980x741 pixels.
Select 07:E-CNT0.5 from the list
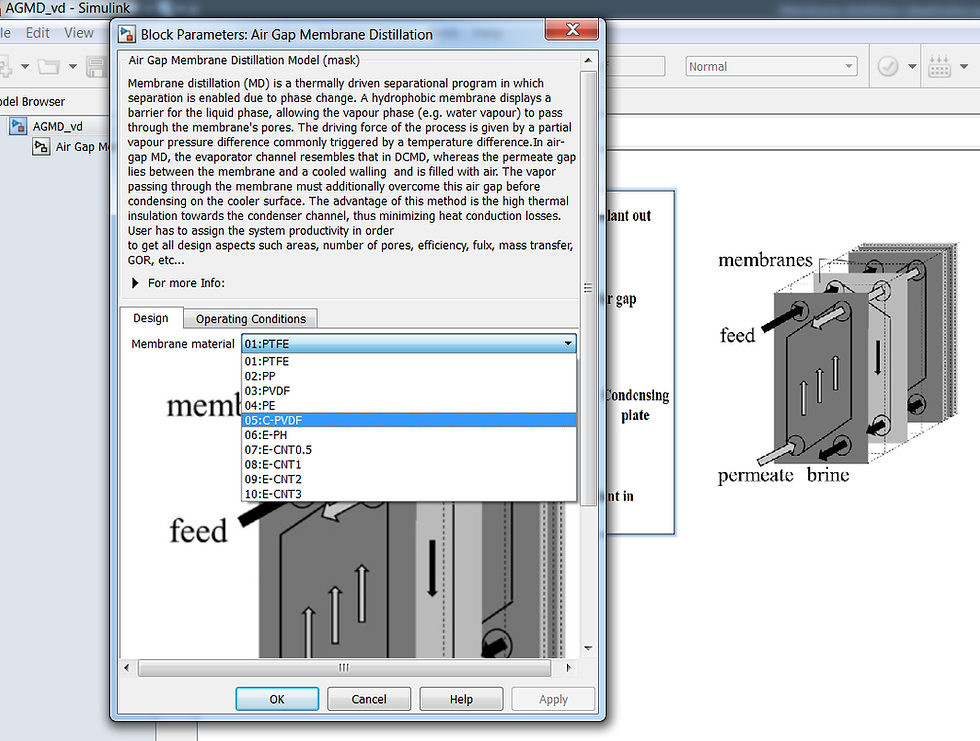click(408, 450)
